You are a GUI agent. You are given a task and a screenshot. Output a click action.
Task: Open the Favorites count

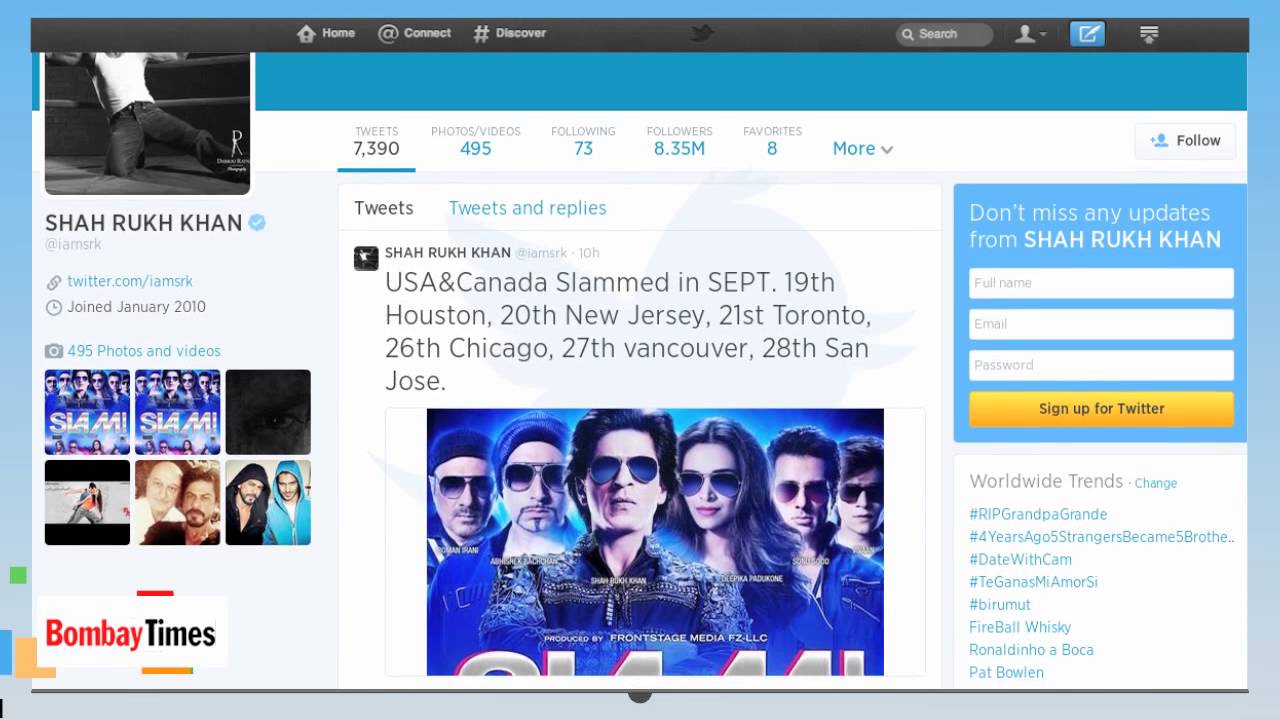tap(772, 141)
